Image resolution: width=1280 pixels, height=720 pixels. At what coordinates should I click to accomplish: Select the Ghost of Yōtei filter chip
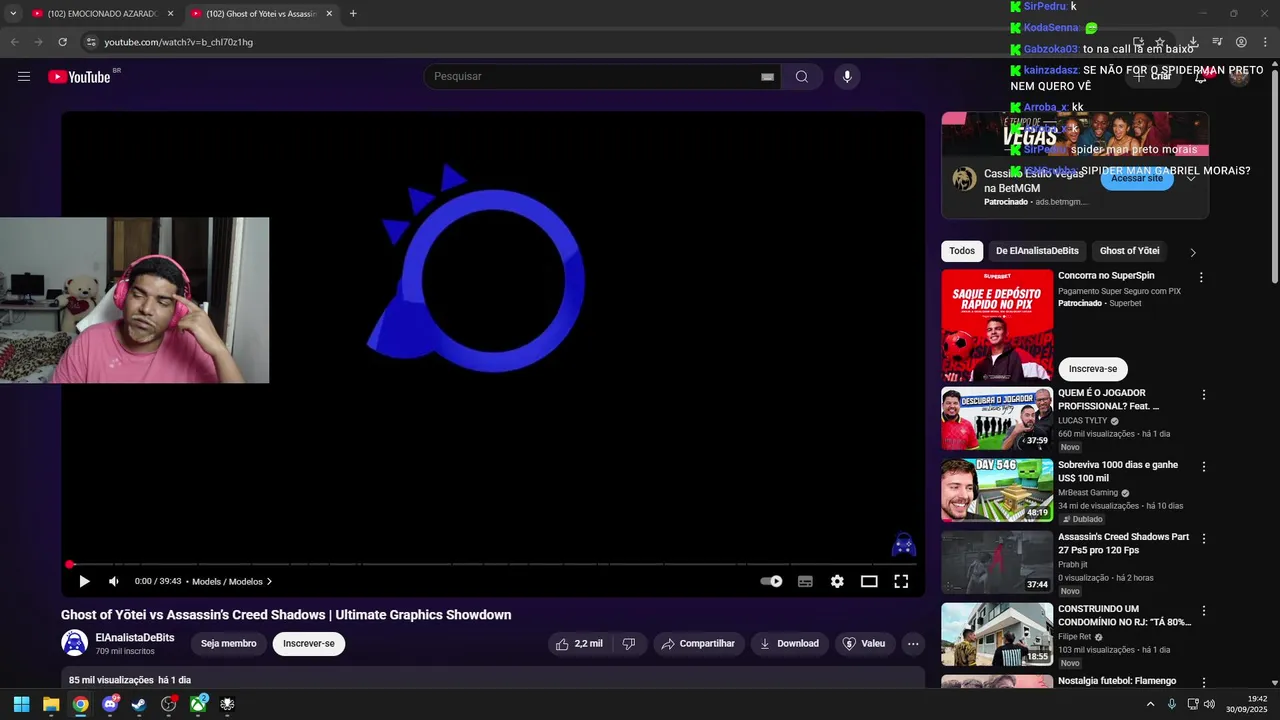(1130, 251)
